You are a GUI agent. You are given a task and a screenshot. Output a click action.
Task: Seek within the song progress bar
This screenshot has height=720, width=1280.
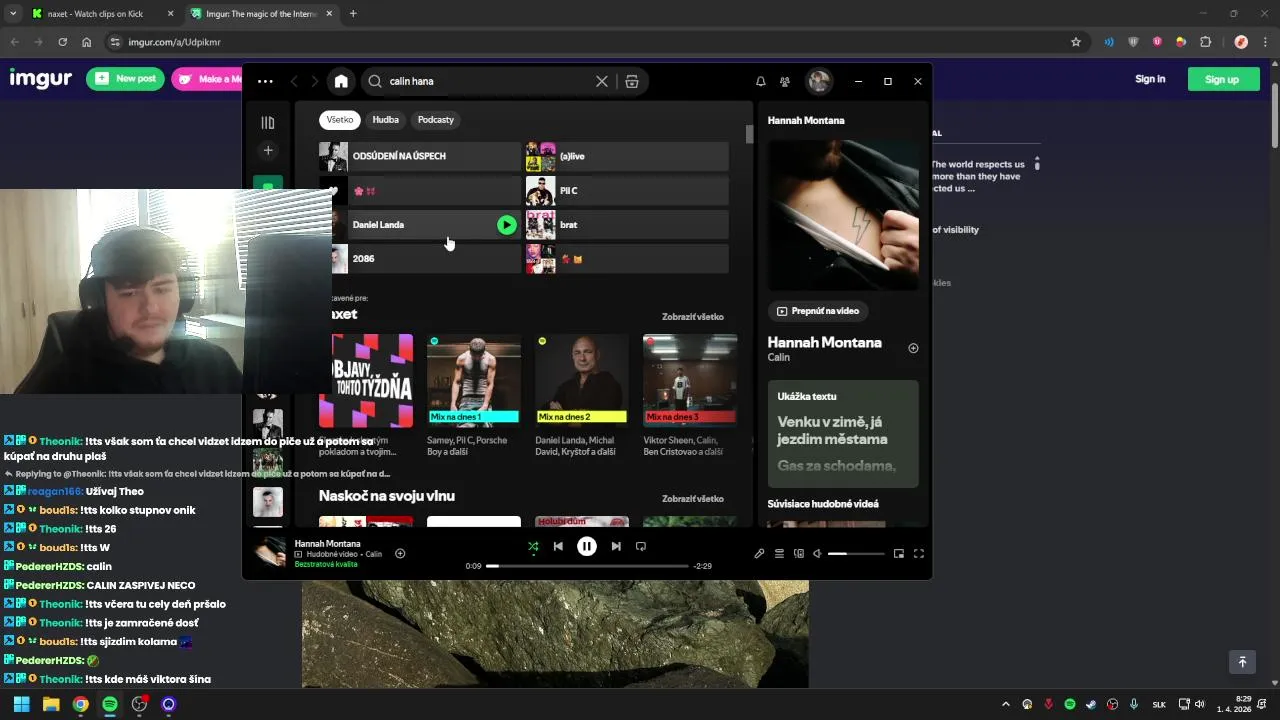click(588, 566)
